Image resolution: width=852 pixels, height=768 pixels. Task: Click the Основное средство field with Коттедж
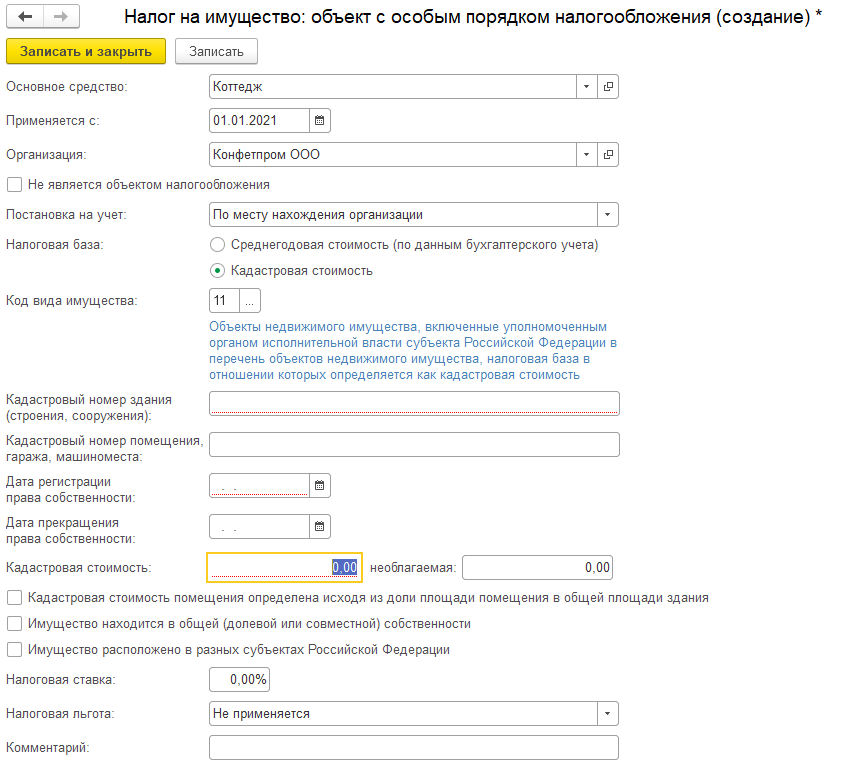[392, 86]
